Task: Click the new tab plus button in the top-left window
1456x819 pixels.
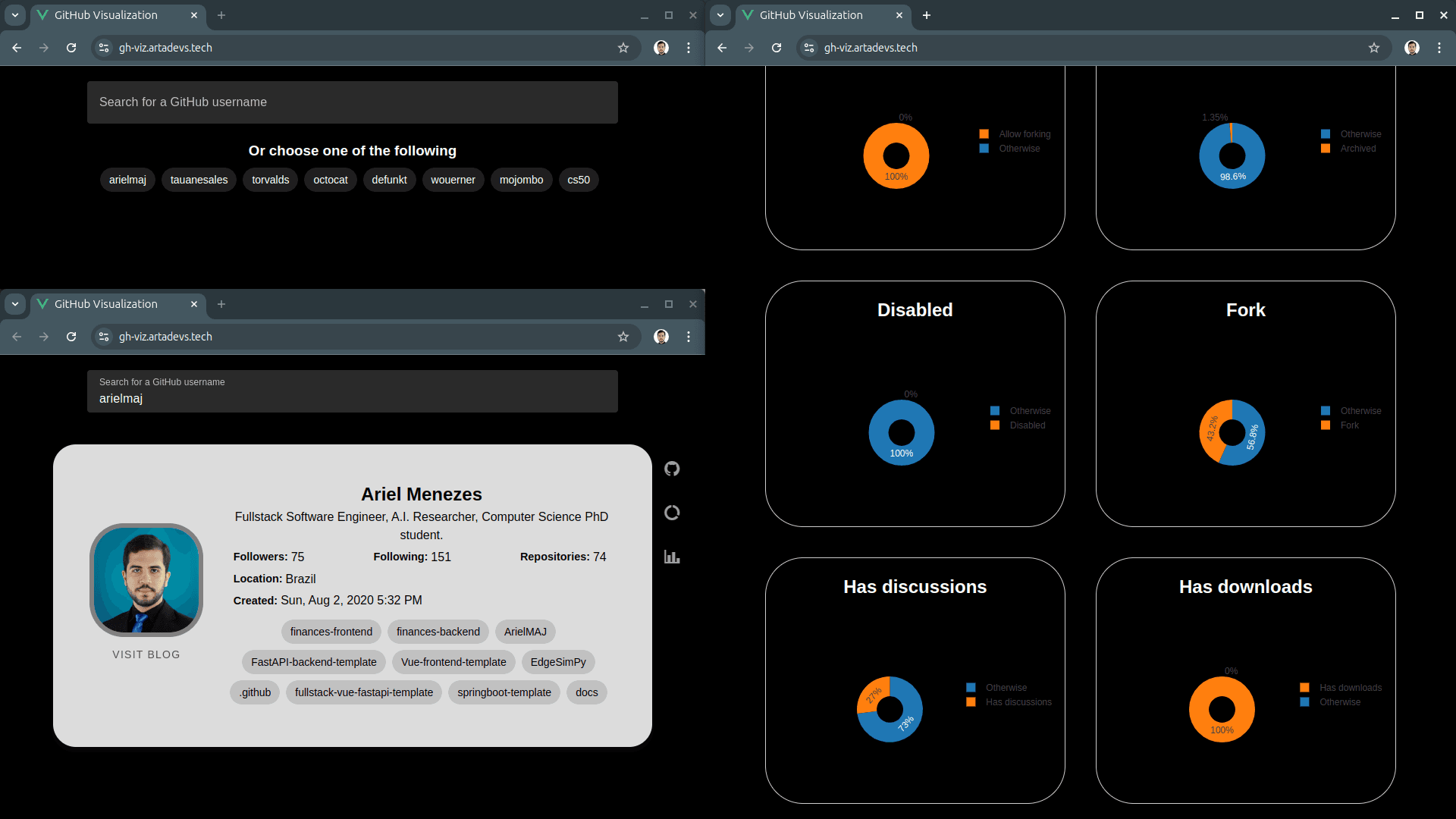Action: click(x=221, y=15)
